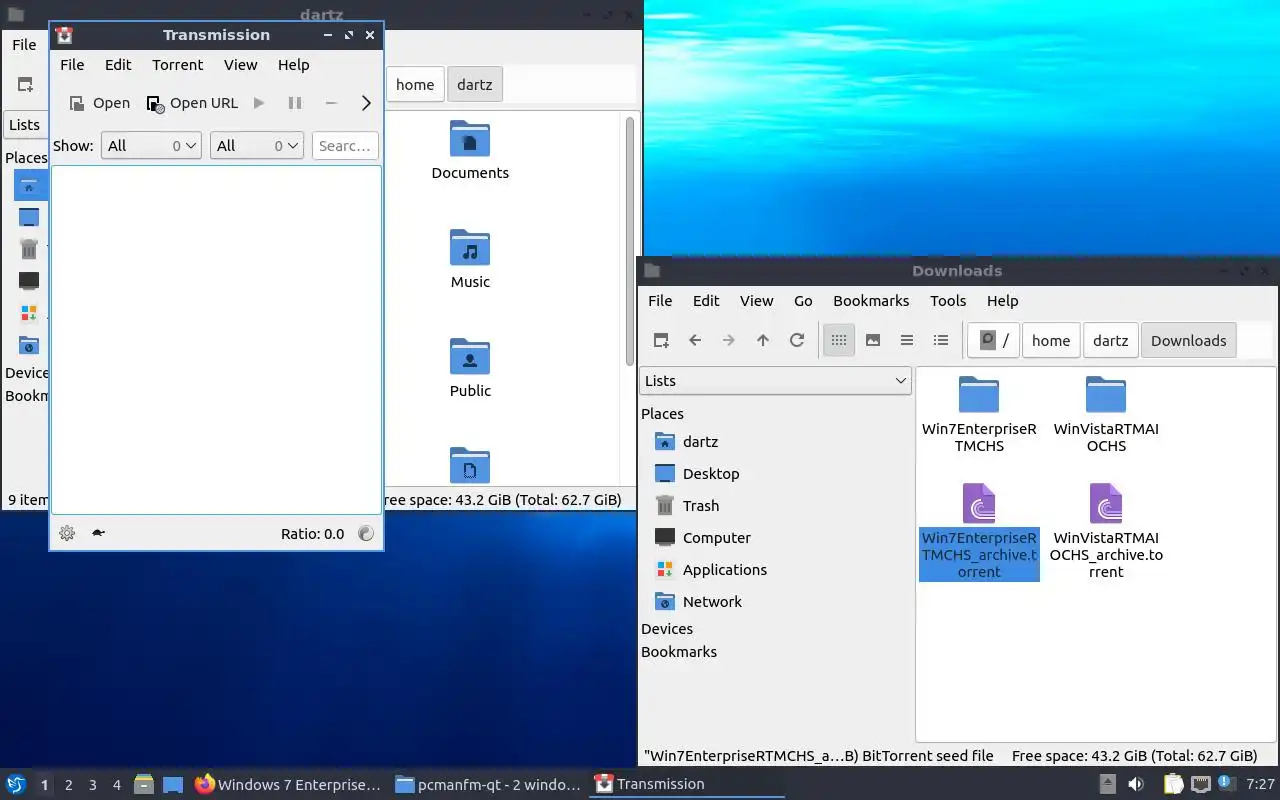Toggle turtle alternative speed limits
1280x800 pixels.
pos(98,534)
